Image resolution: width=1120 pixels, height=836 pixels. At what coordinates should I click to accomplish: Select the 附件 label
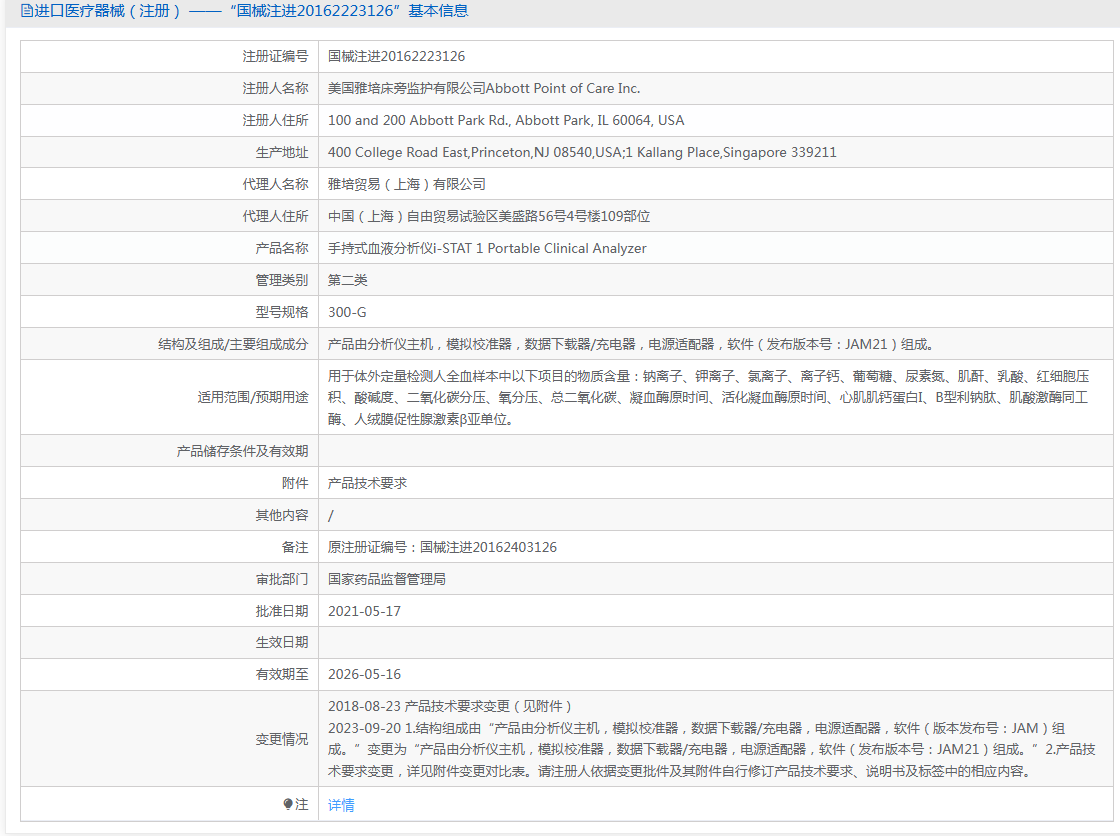click(295, 484)
